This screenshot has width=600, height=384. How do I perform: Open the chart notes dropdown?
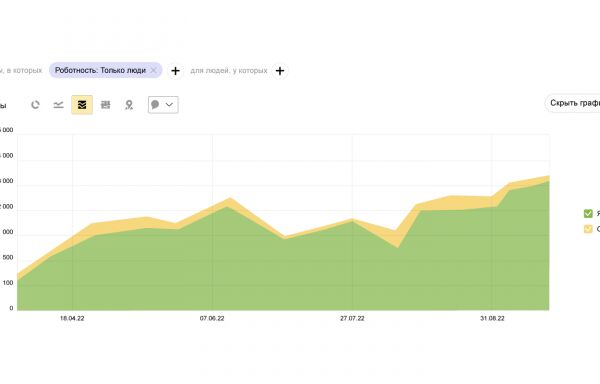click(x=163, y=105)
